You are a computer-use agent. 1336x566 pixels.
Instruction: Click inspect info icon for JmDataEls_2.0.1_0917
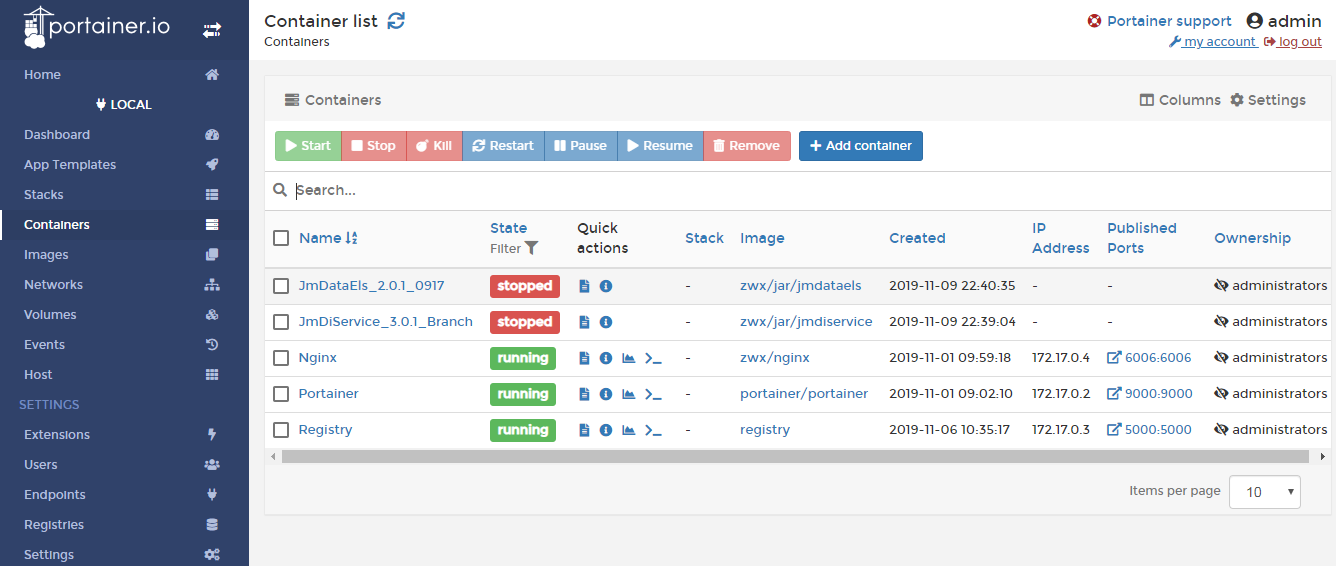coord(606,286)
